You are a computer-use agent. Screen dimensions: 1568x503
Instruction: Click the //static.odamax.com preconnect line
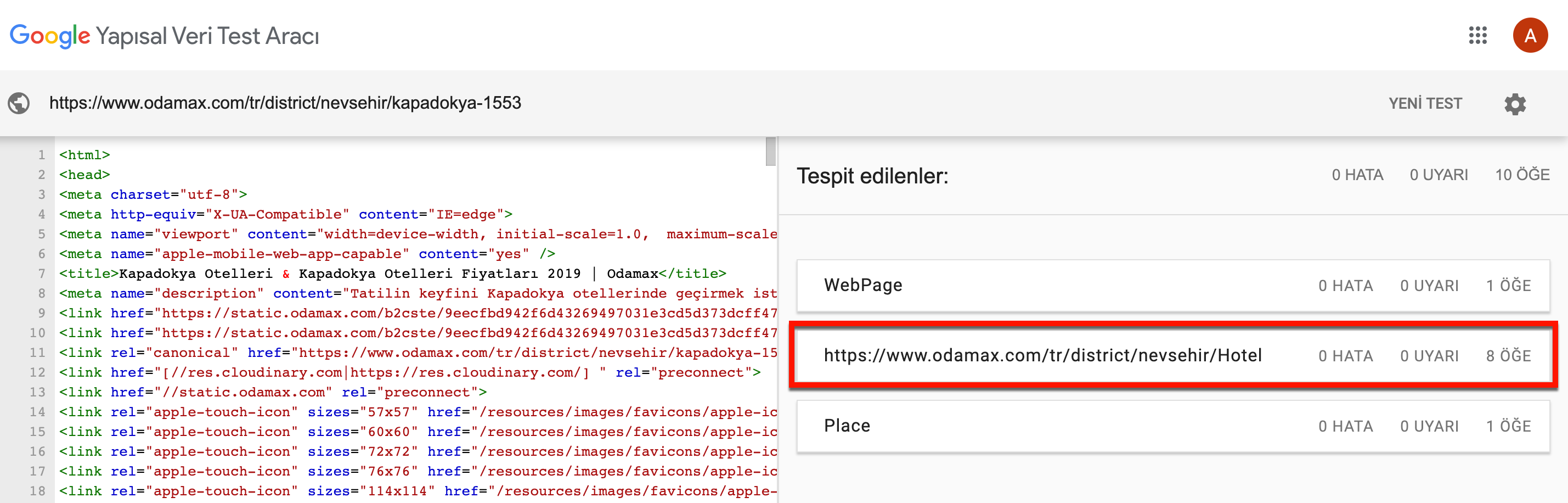coord(273,392)
